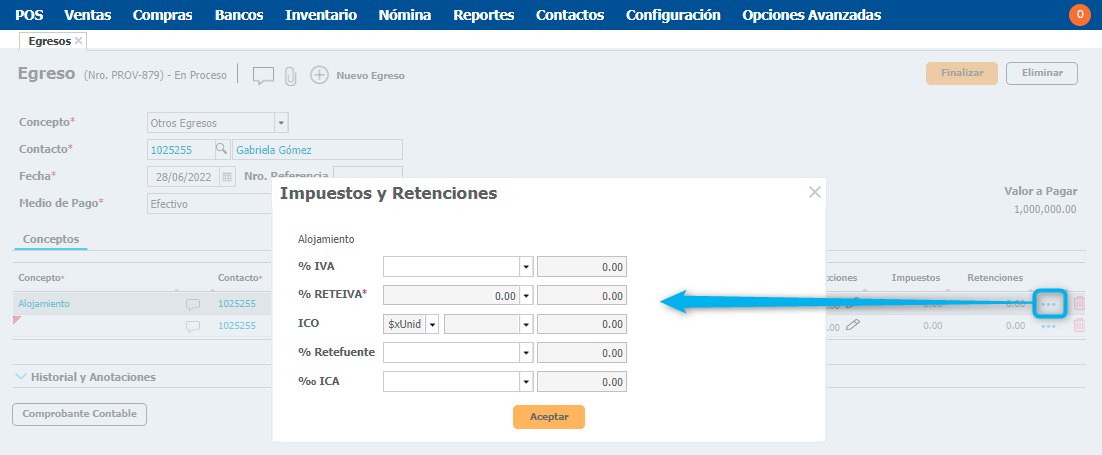
Task: Click the Comprobante Contable button
Action: 79,414
